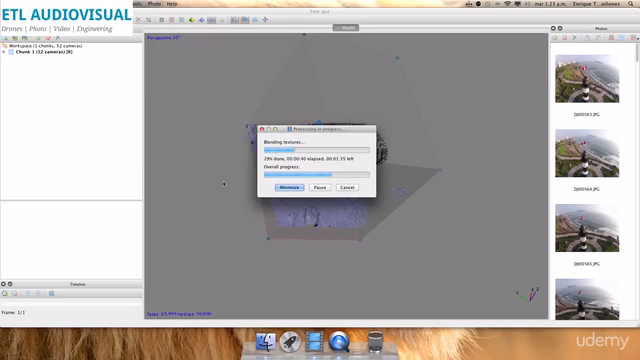Click the delete selection X in main toolbar
640x360 pixels.
tap(138, 20)
